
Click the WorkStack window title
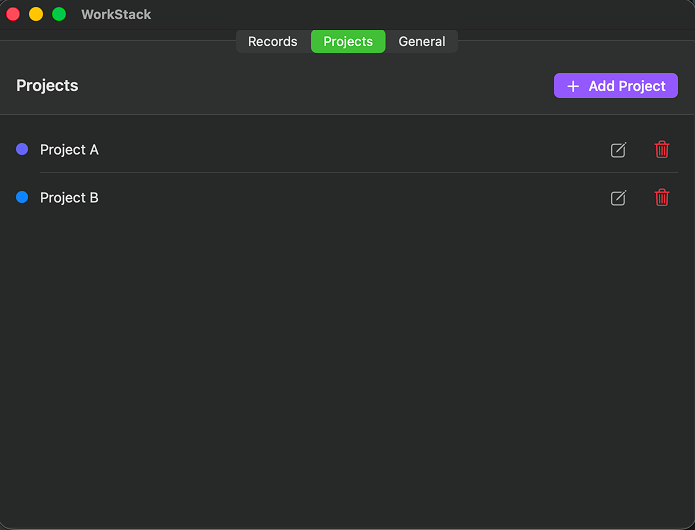click(116, 14)
